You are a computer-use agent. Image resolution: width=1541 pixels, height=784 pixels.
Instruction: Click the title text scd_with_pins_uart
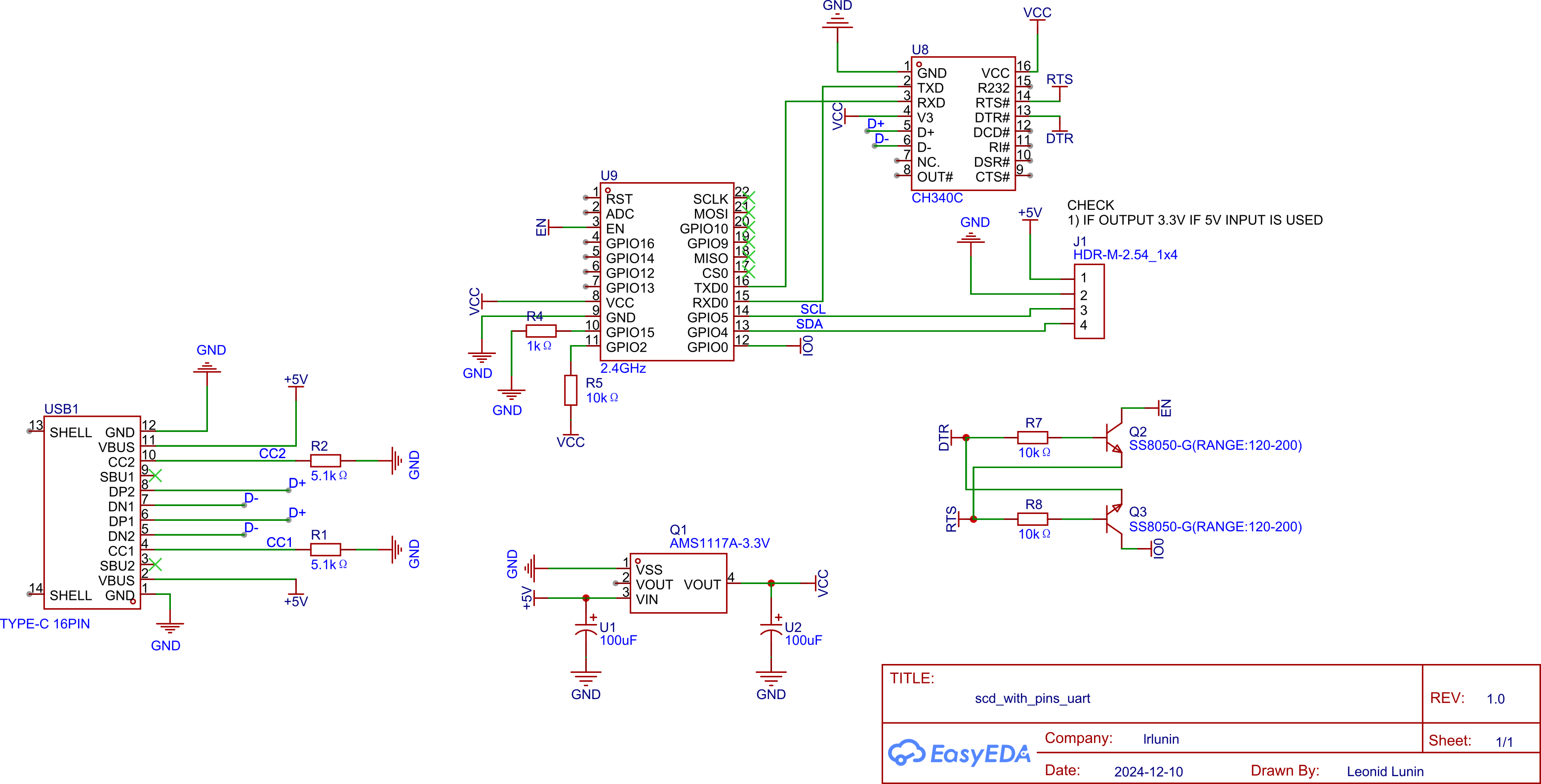click(1032, 699)
